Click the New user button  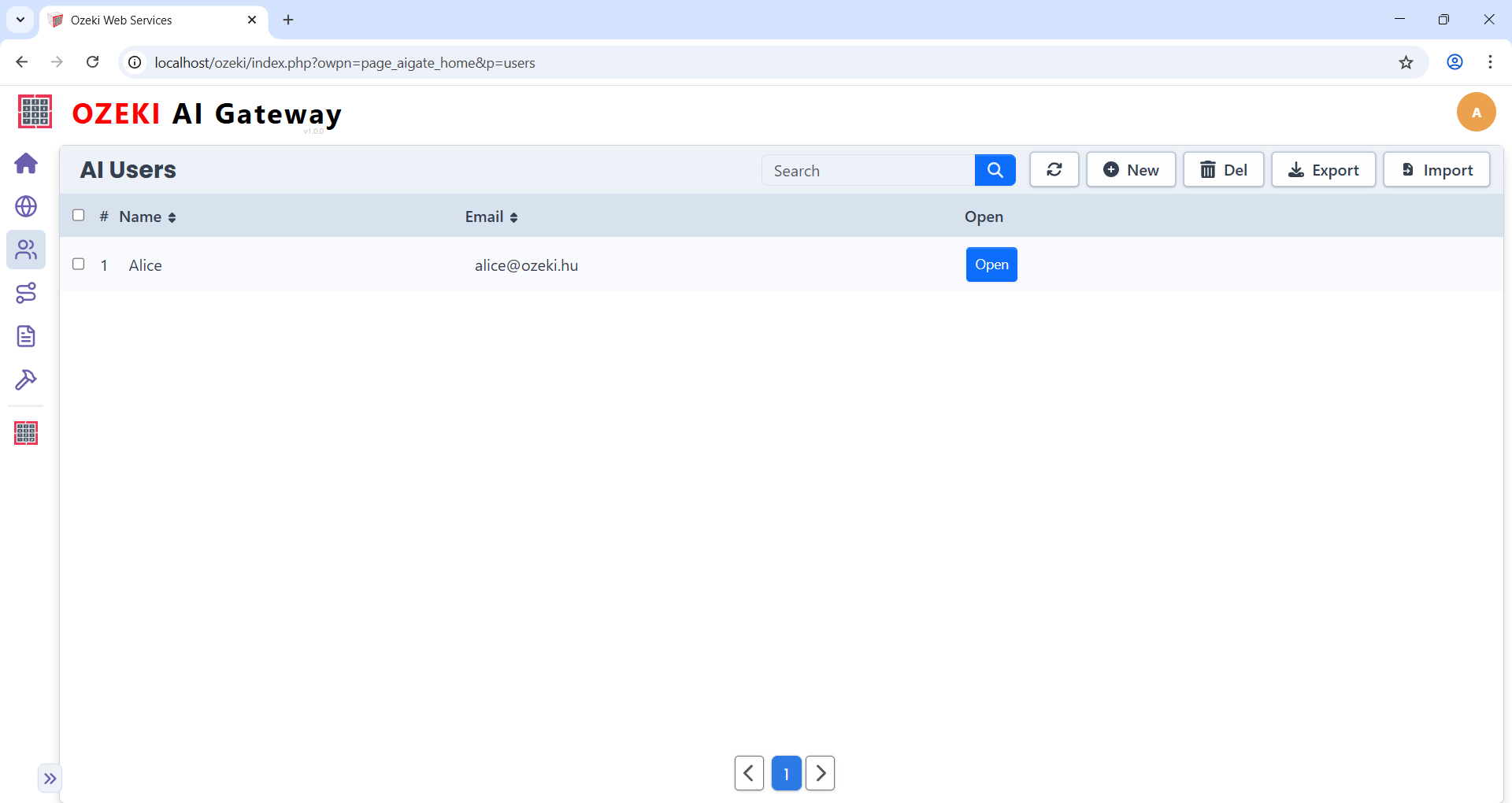click(1131, 170)
